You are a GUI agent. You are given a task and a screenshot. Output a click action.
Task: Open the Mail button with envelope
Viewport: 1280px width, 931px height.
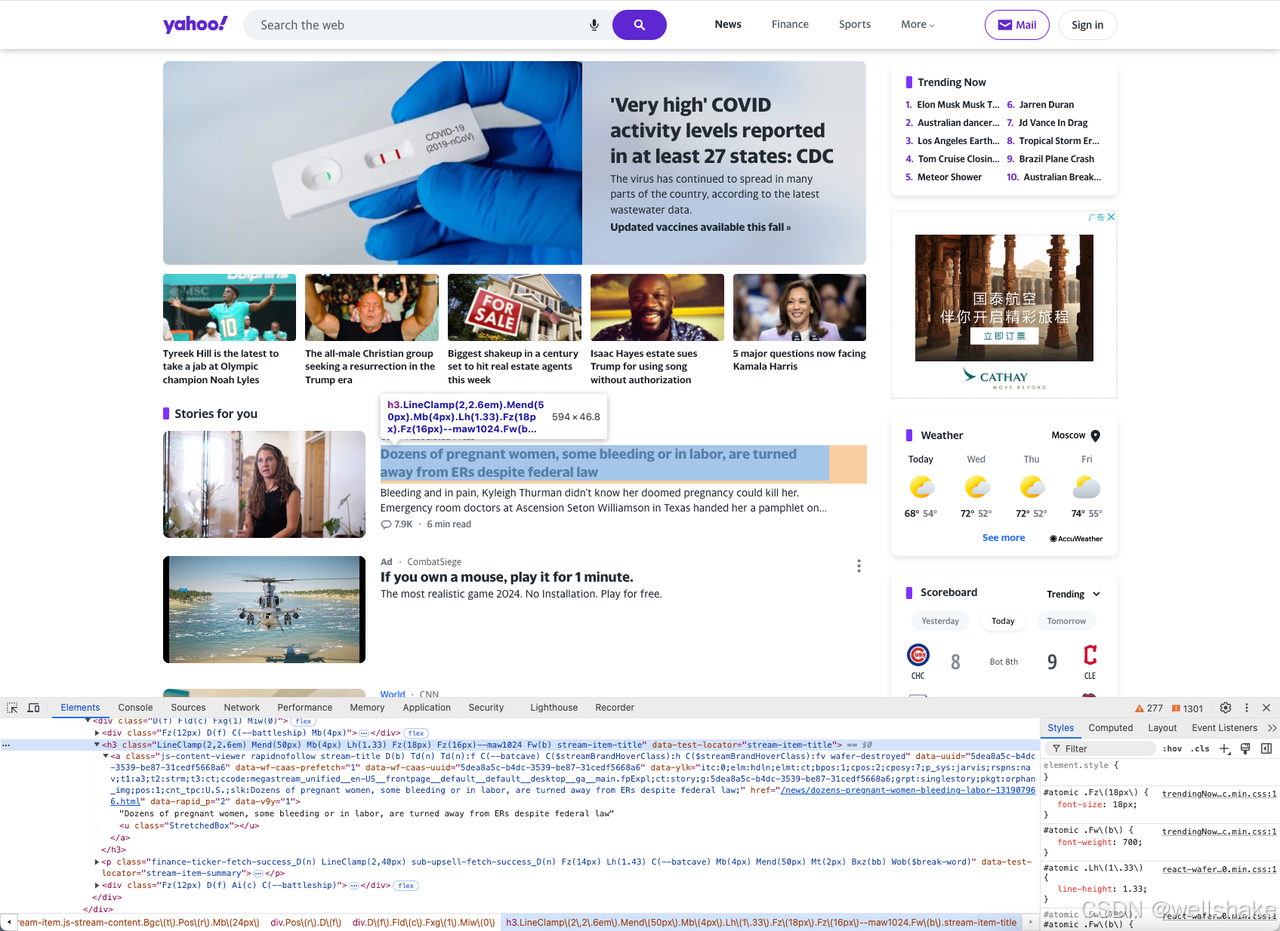pyautogui.click(x=1018, y=25)
